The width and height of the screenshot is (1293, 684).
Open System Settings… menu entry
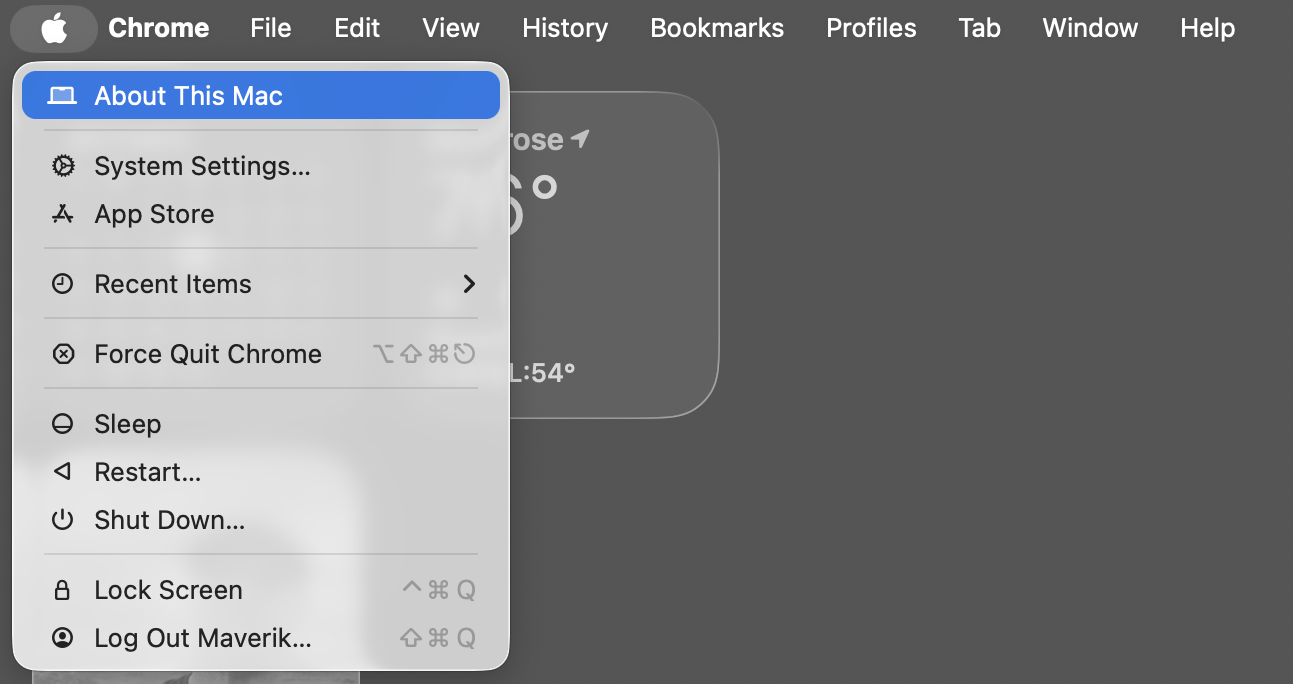pyautogui.click(x=261, y=166)
